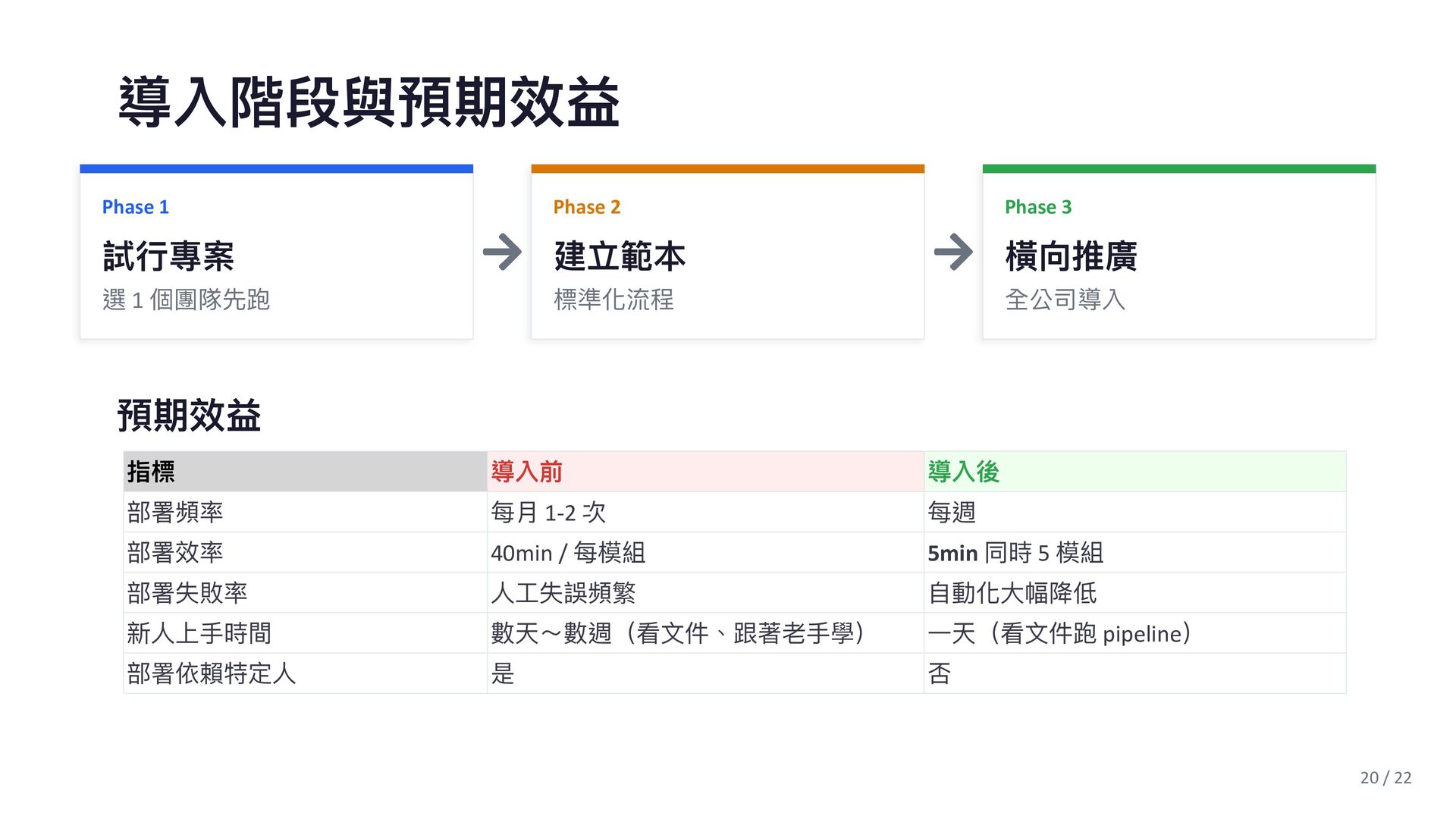Click the slide title 導入階段與預期效益
Screen dimensions: 1456x819
[369, 102]
